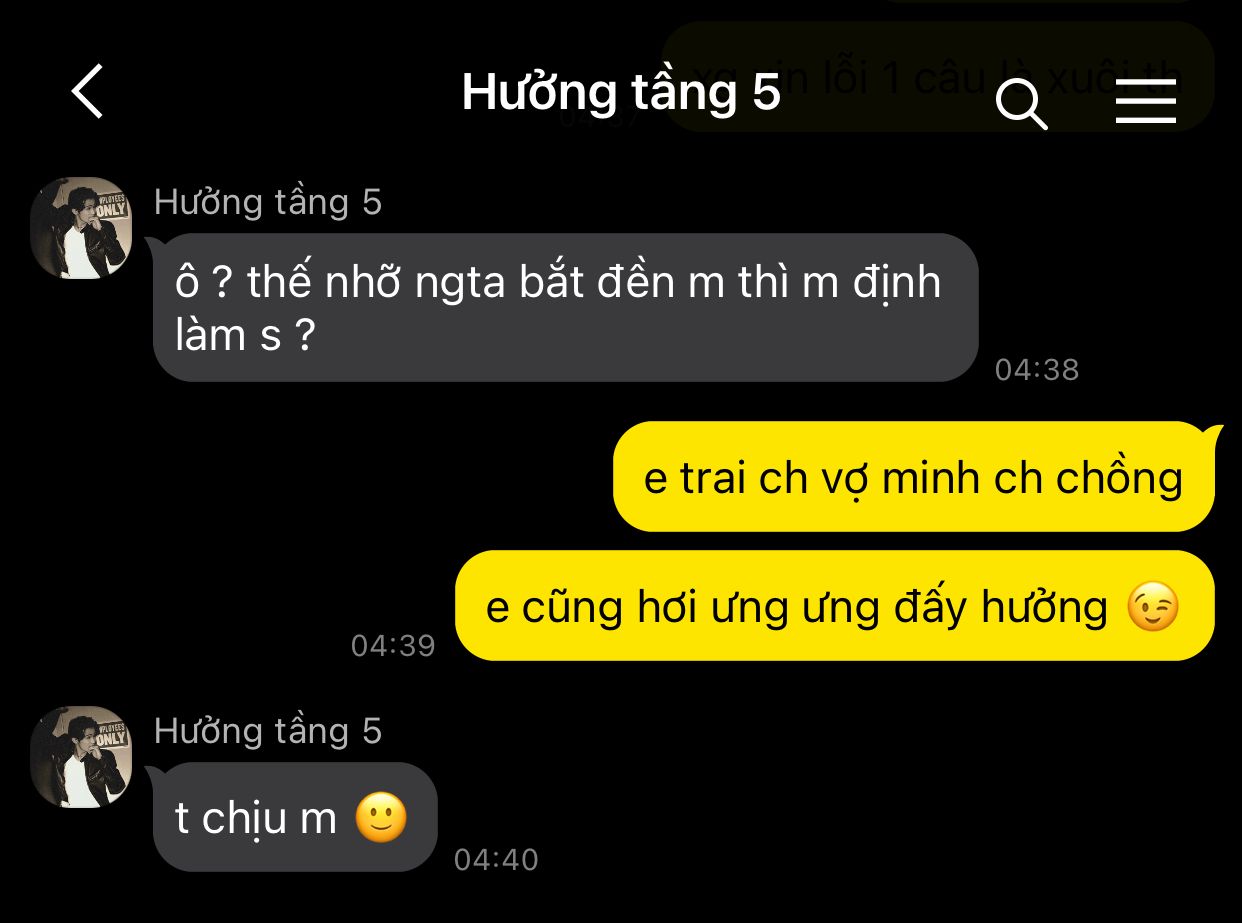Tap the 04:38 timestamp
The image size is (1242, 923).
click(x=1037, y=370)
